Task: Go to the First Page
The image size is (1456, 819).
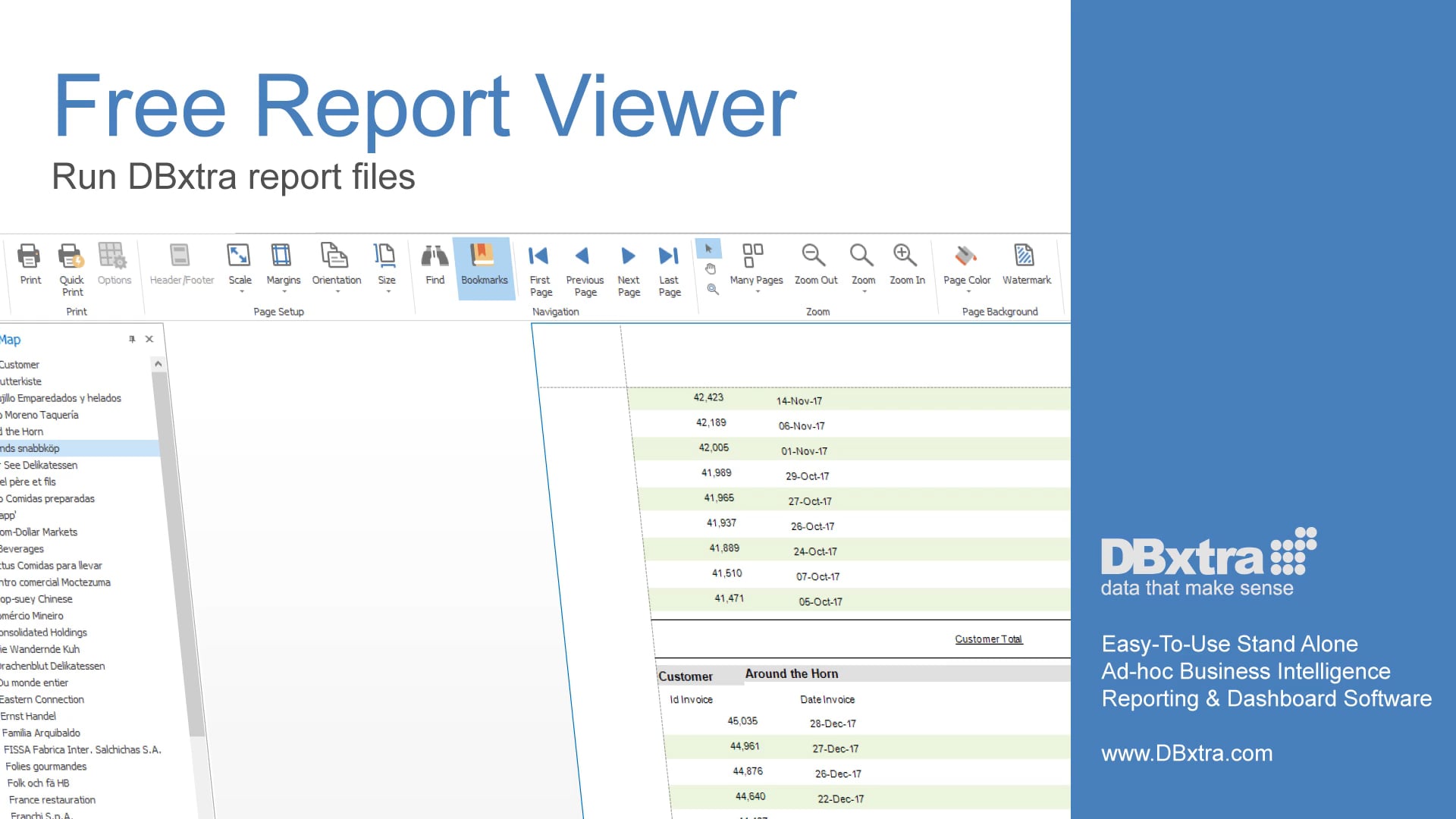Action: pyautogui.click(x=540, y=270)
